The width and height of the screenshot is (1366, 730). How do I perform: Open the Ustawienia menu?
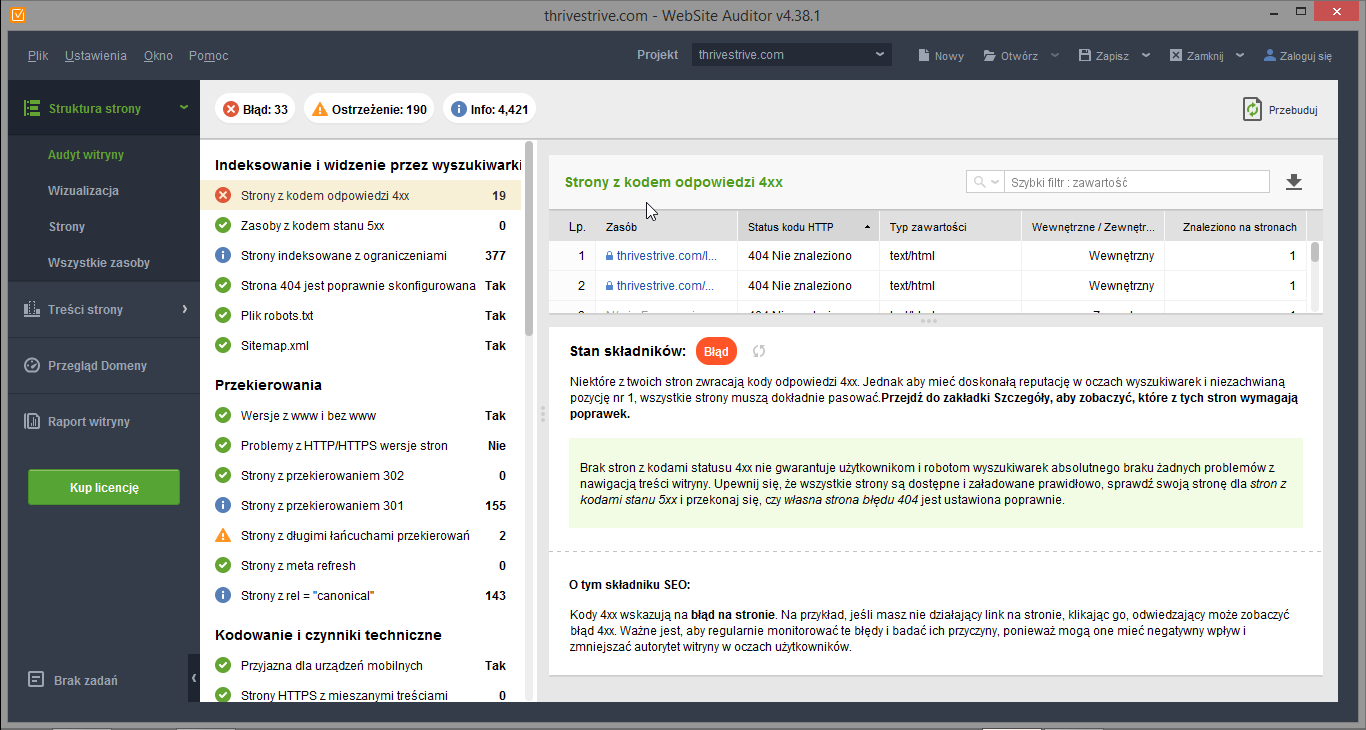click(x=96, y=56)
